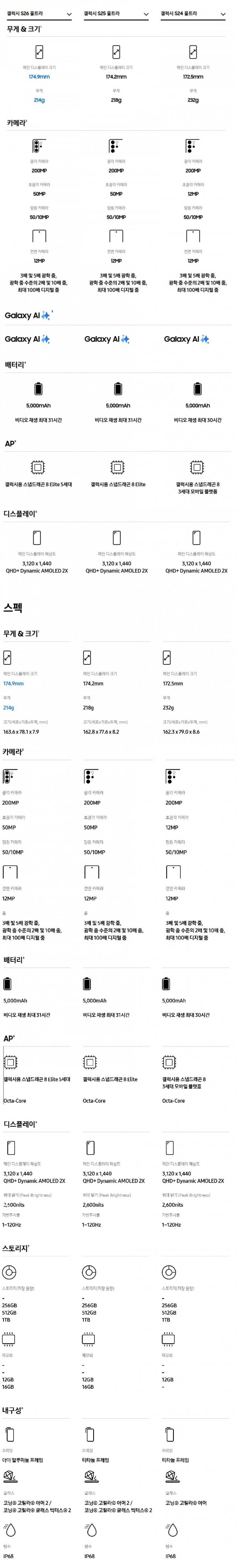Open the 갤럭시 S26 울트라 model dropdown
Viewport: 237px width, 1568px height.
(x=38, y=13)
